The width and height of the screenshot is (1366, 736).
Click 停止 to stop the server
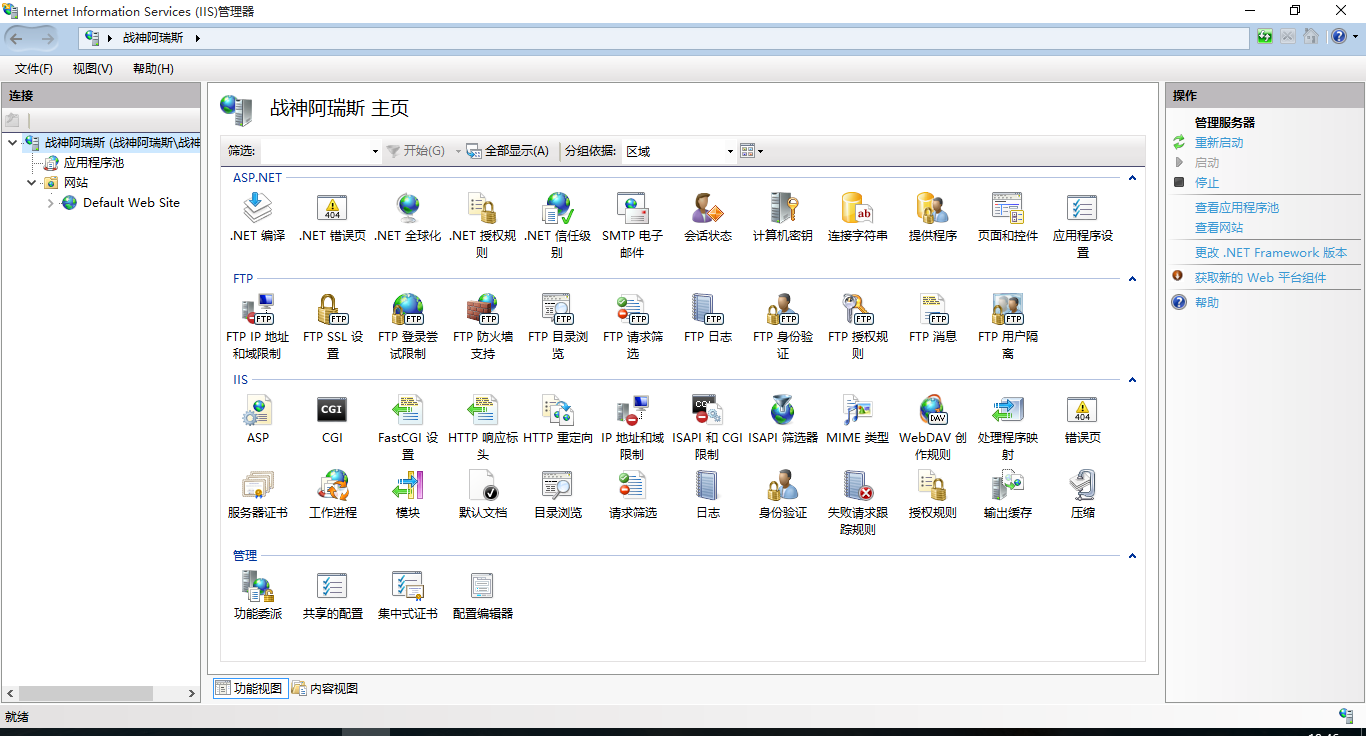pos(1207,183)
